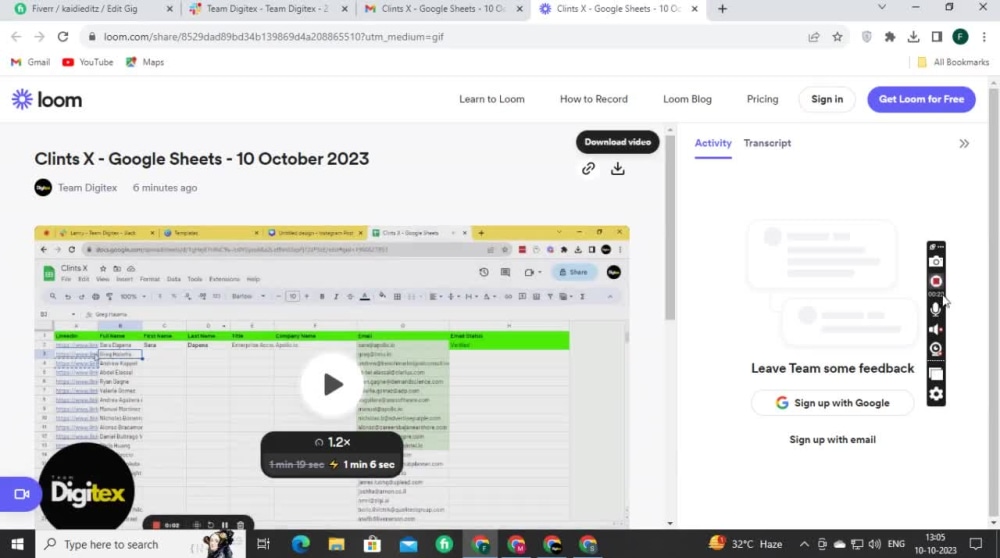
Task: Open Microsoft Store from taskbar
Action: point(372,544)
